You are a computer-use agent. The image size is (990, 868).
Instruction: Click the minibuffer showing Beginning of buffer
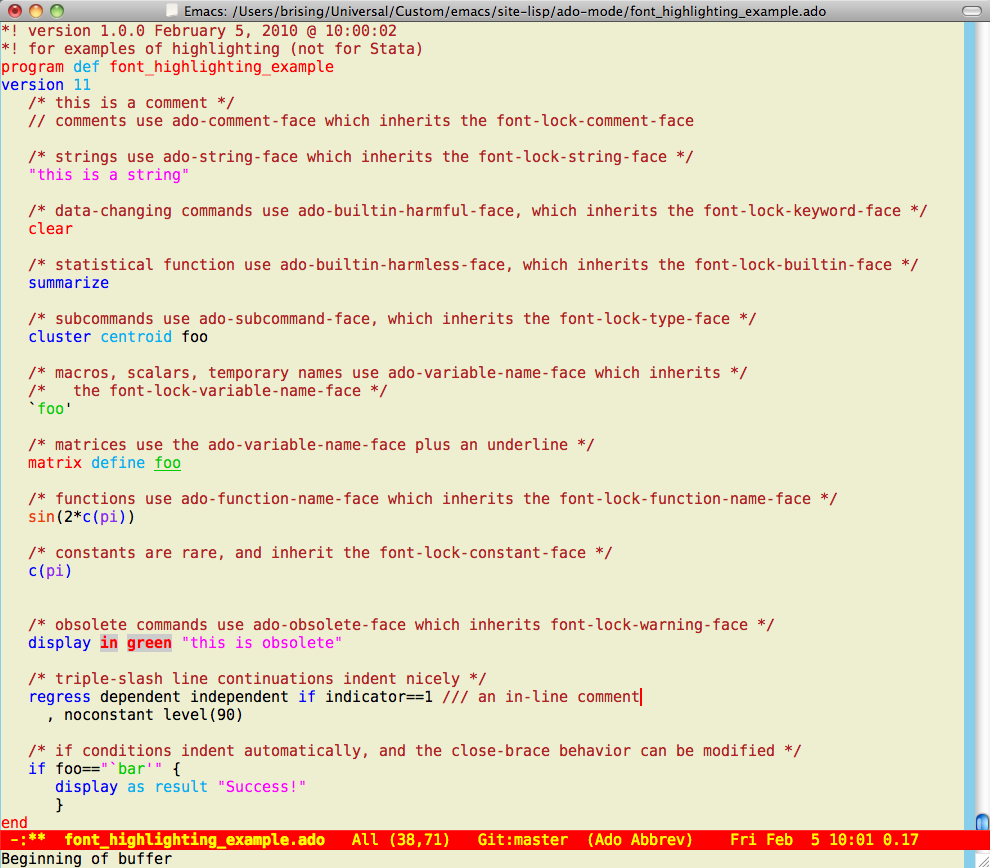point(86,858)
